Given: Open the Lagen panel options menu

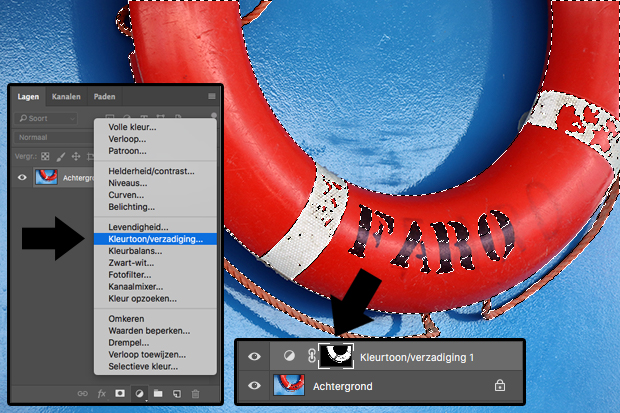Looking at the screenshot, I should click(x=211, y=96).
